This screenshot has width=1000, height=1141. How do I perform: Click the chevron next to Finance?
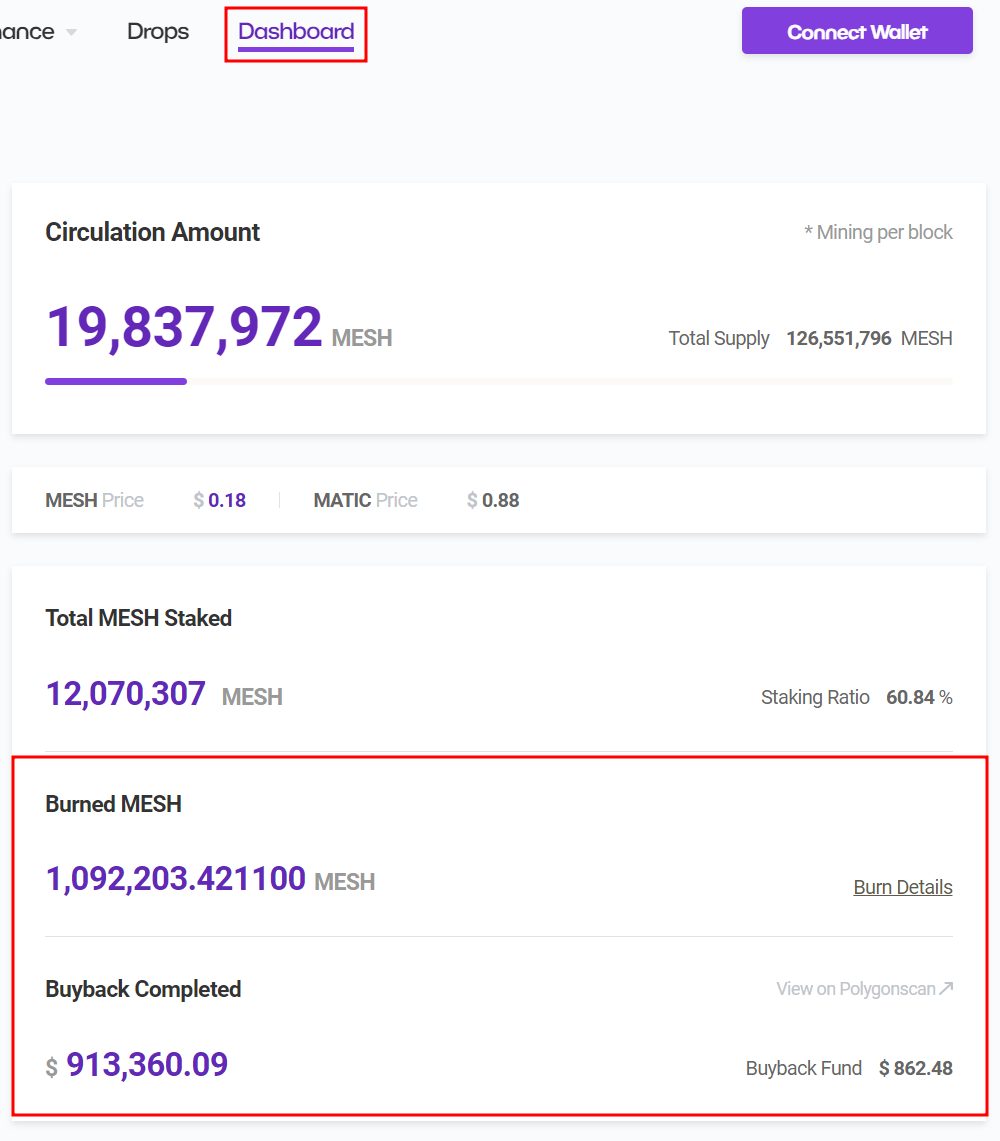70,31
